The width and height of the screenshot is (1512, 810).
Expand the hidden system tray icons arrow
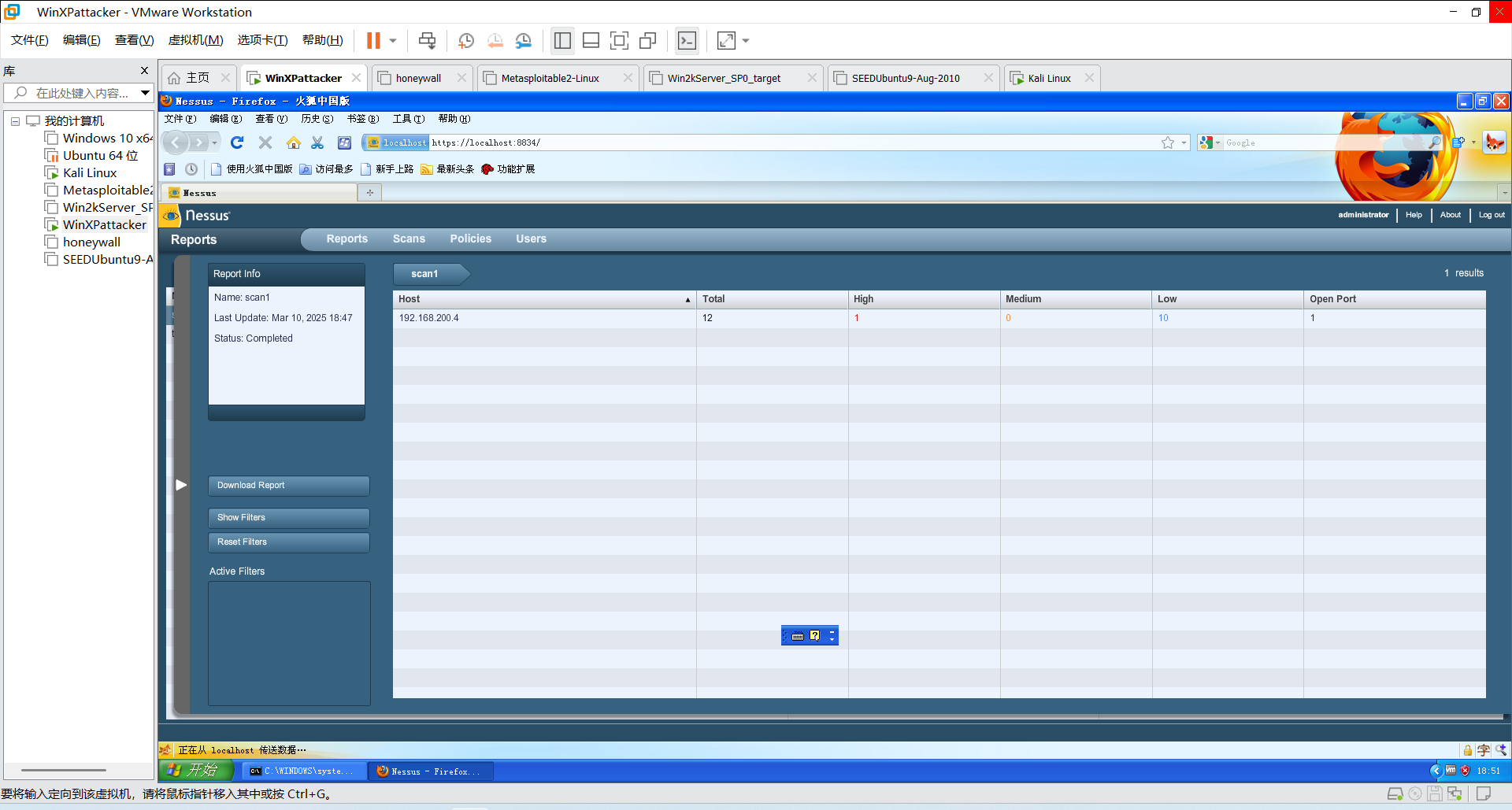1436,771
